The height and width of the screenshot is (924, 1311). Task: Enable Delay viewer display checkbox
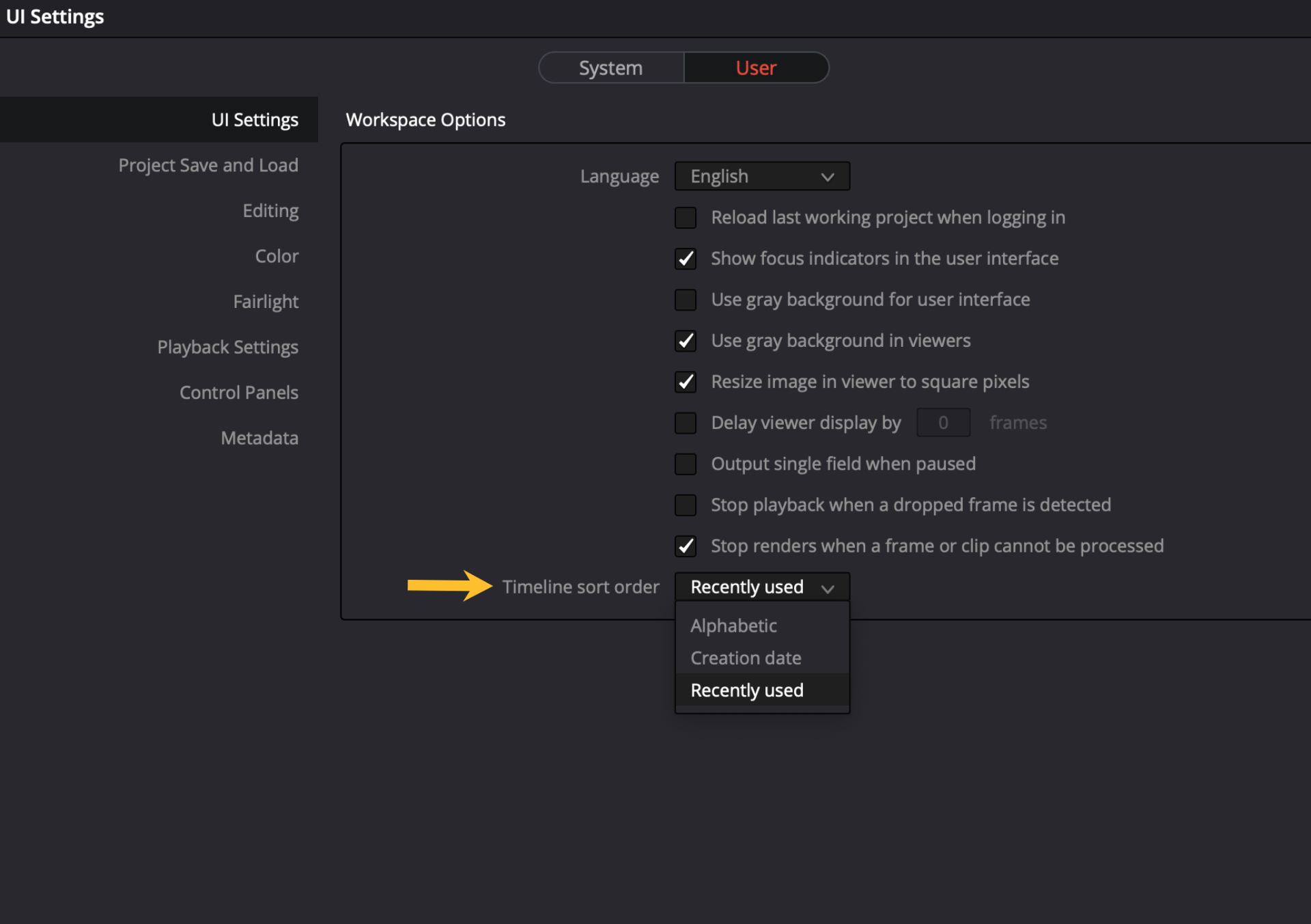(x=686, y=423)
